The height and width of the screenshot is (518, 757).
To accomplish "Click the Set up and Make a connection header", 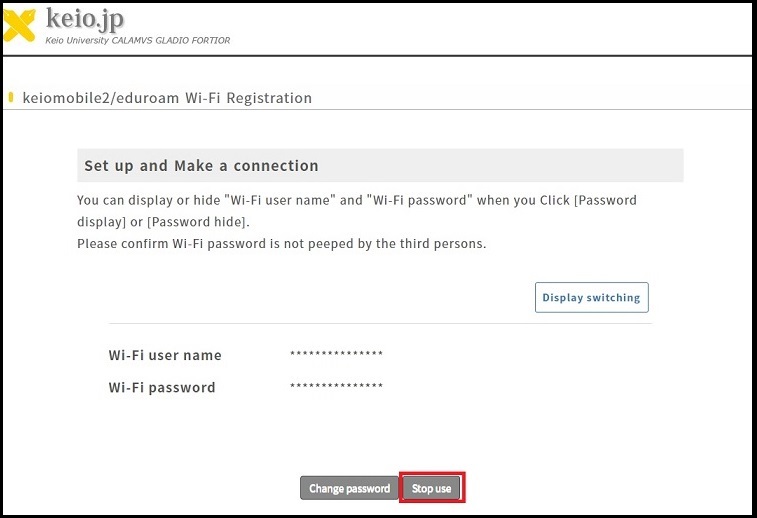I will coord(201,166).
